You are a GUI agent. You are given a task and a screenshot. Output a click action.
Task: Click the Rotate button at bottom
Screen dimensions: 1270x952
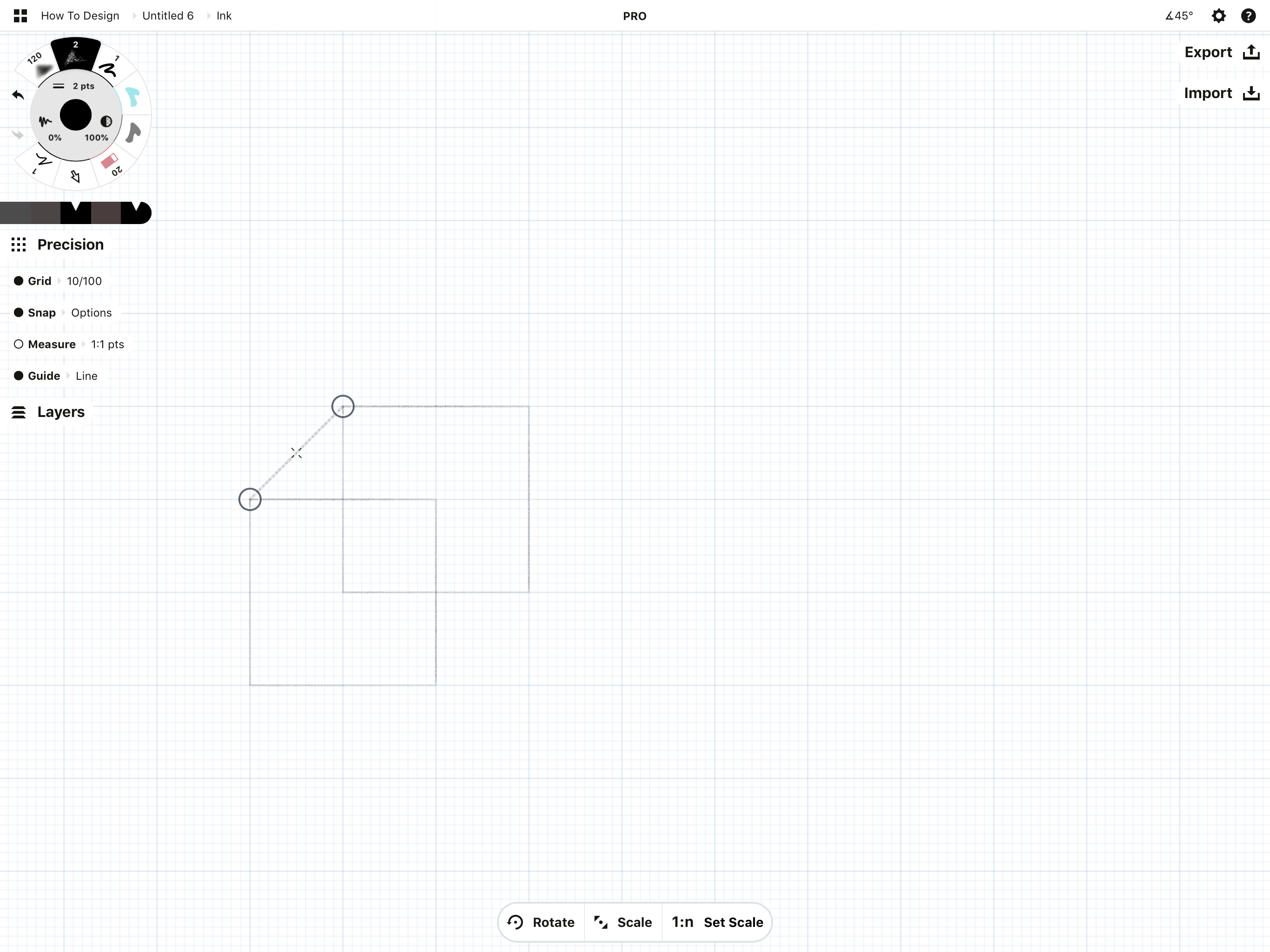click(540, 921)
